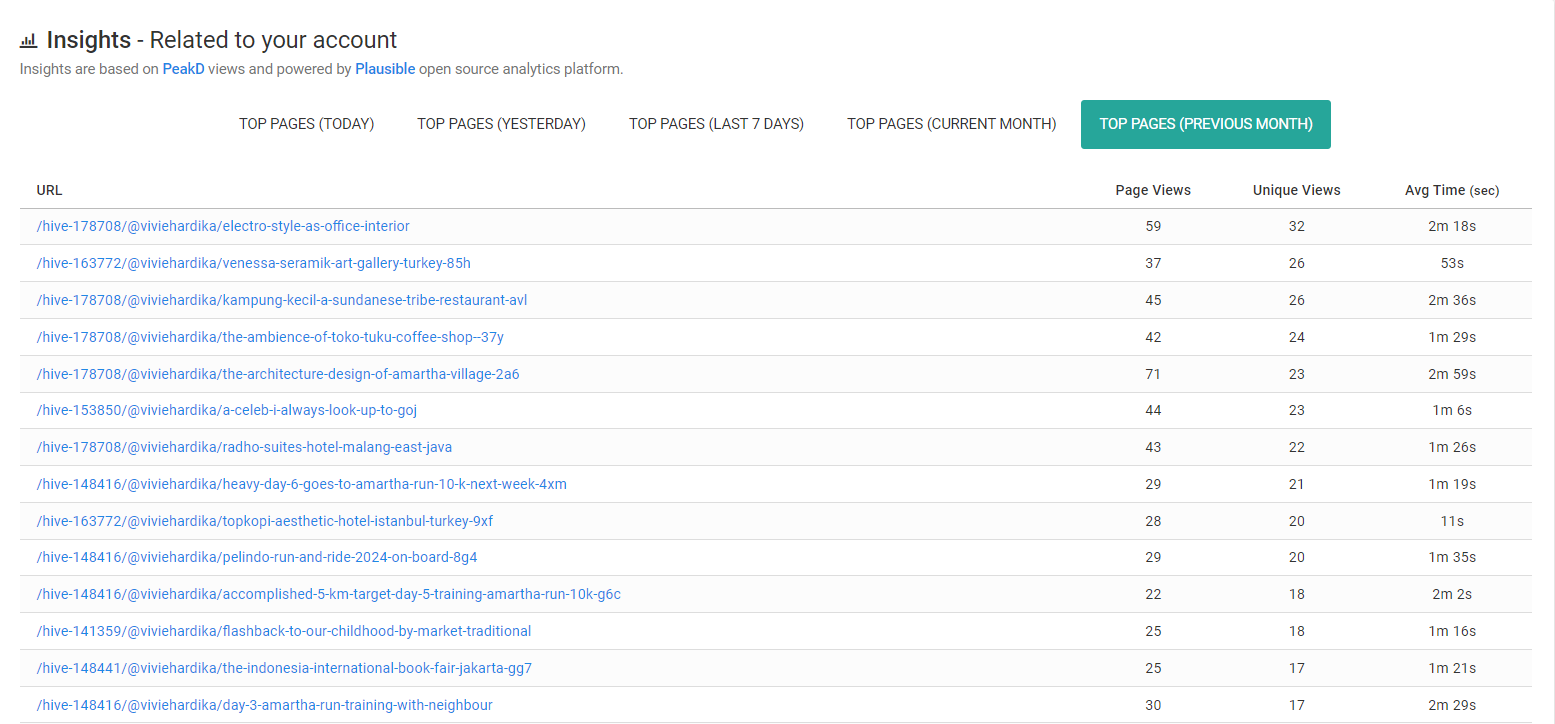1555x724 pixels.
Task: Open radho-suites-hotel-malang-east-java link
Action: click(245, 447)
